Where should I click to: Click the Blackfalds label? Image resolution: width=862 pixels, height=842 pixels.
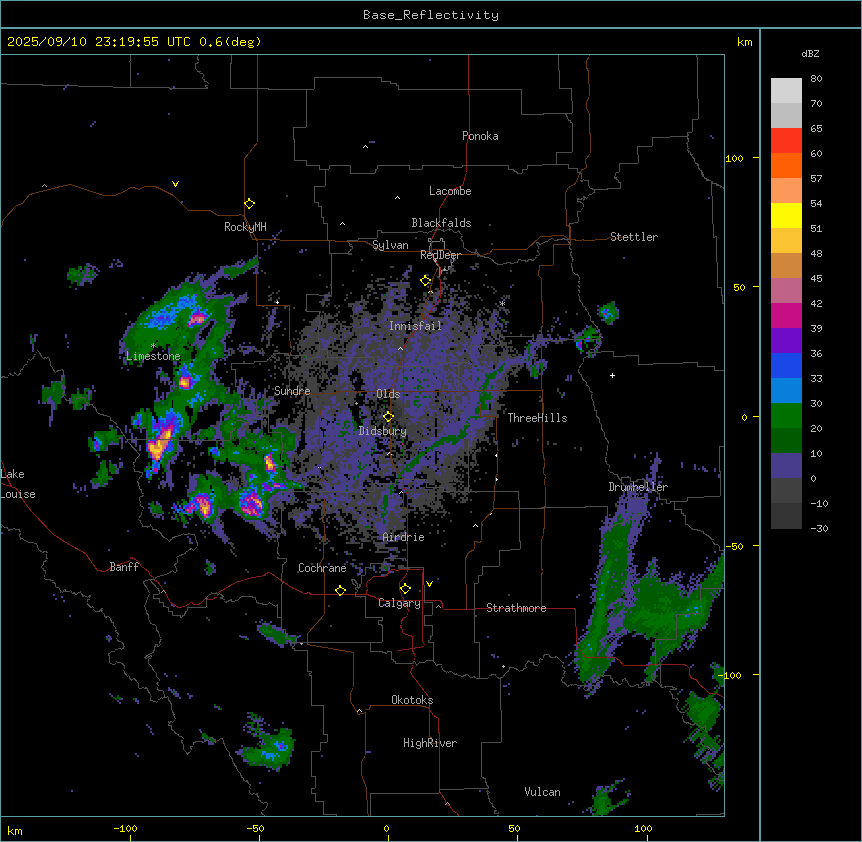click(x=441, y=223)
